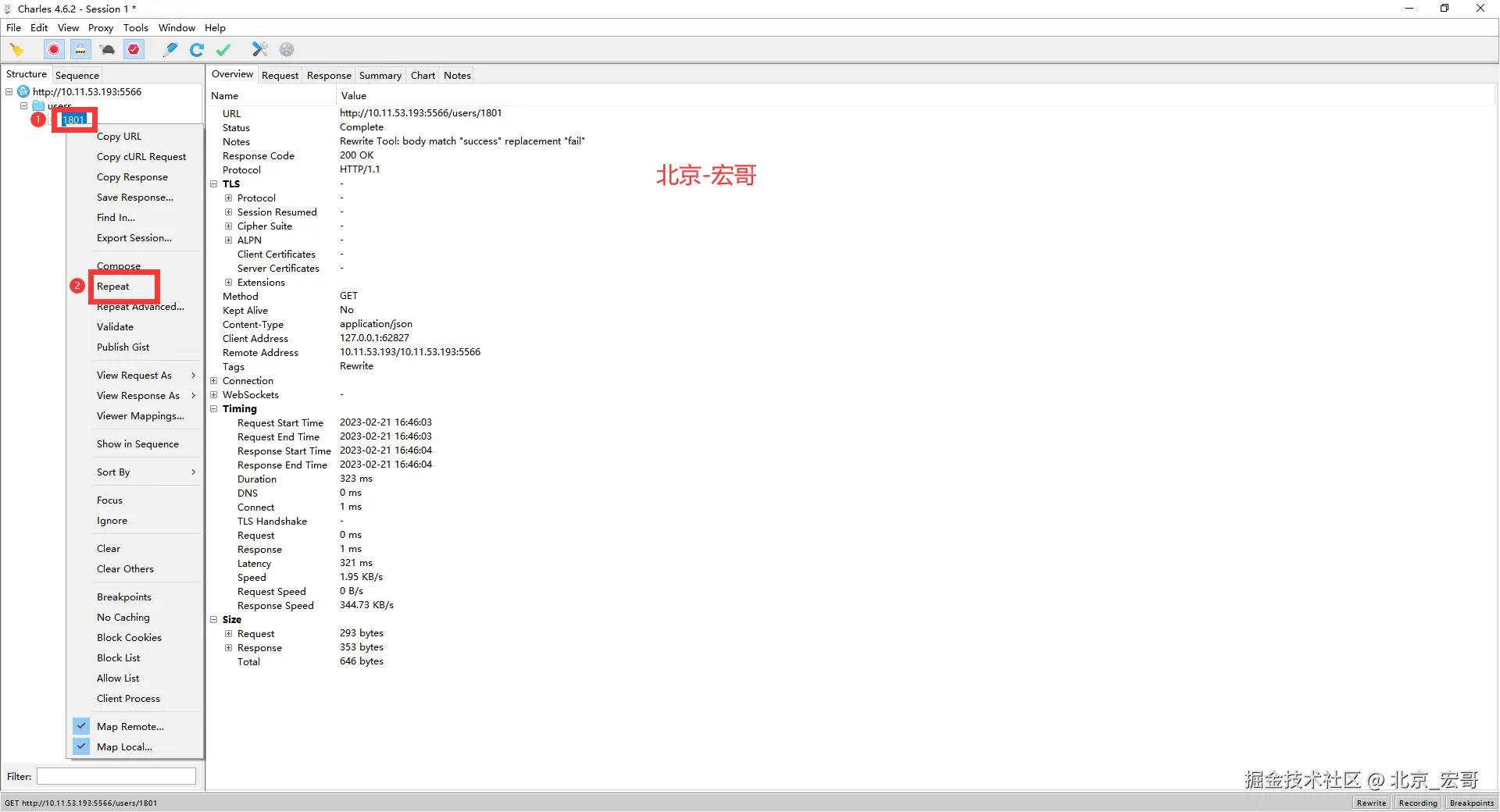Open the Edit menu
This screenshot has height=812, width=1500.
[39, 28]
